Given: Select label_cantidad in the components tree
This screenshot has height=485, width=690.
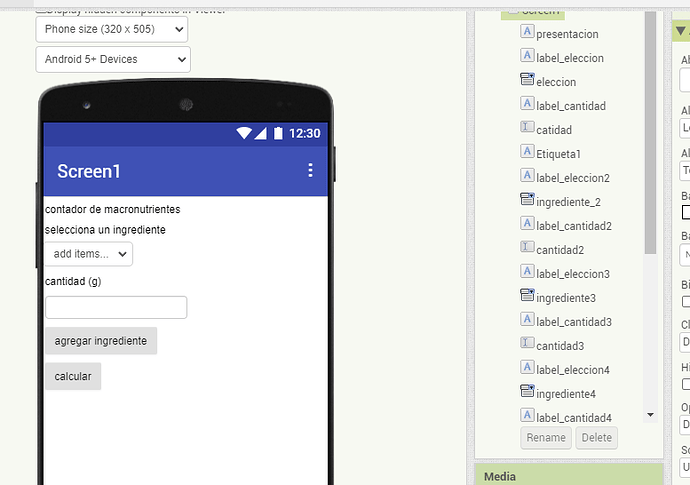Looking at the screenshot, I should pyautogui.click(x=571, y=106).
